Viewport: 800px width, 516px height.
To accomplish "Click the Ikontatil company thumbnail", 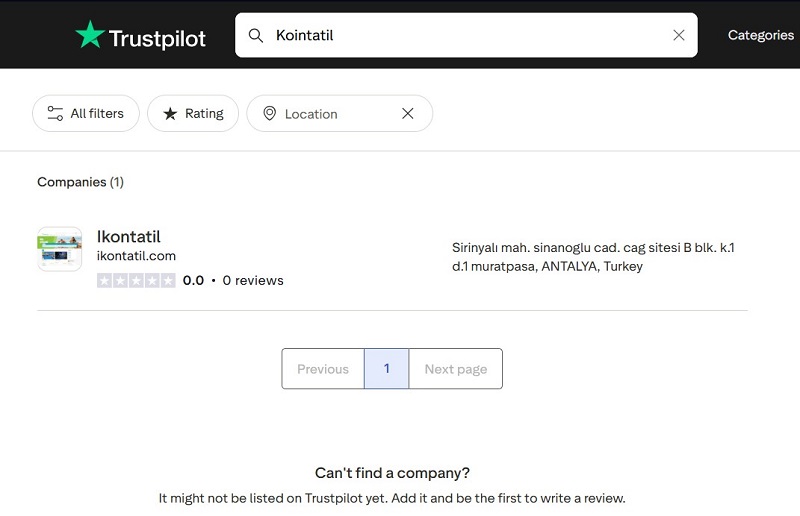I will (x=60, y=249).
